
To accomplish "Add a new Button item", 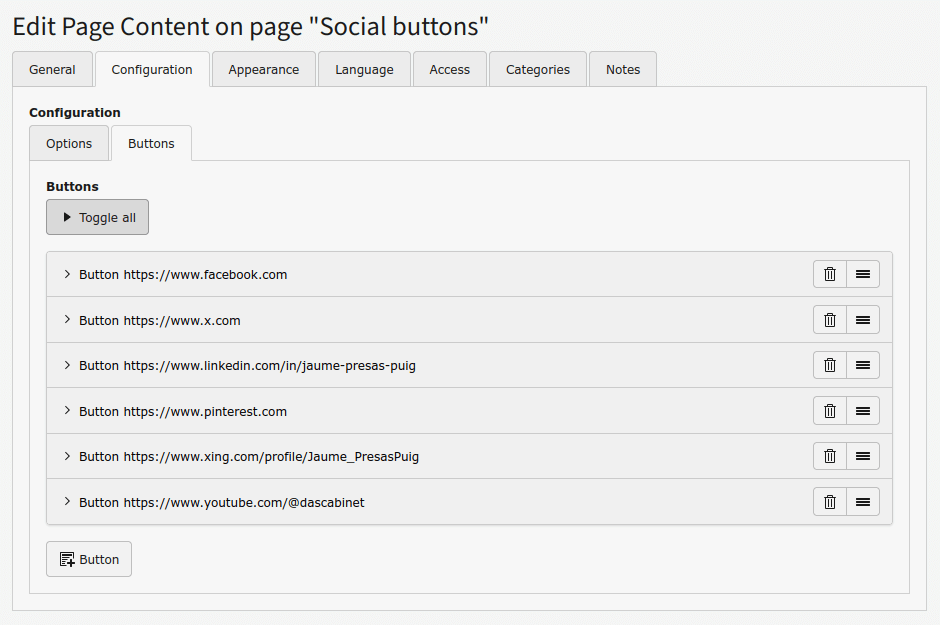I will (x=89, y=559).
